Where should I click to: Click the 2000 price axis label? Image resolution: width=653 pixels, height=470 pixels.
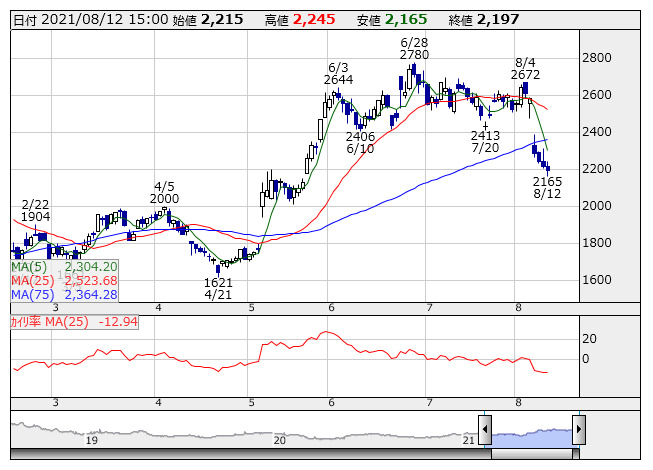coord(597,206)
